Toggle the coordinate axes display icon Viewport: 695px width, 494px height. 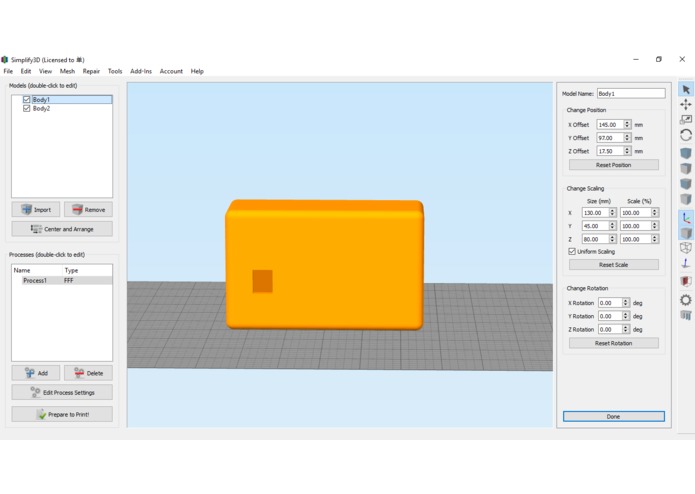(x=686, y=218)
